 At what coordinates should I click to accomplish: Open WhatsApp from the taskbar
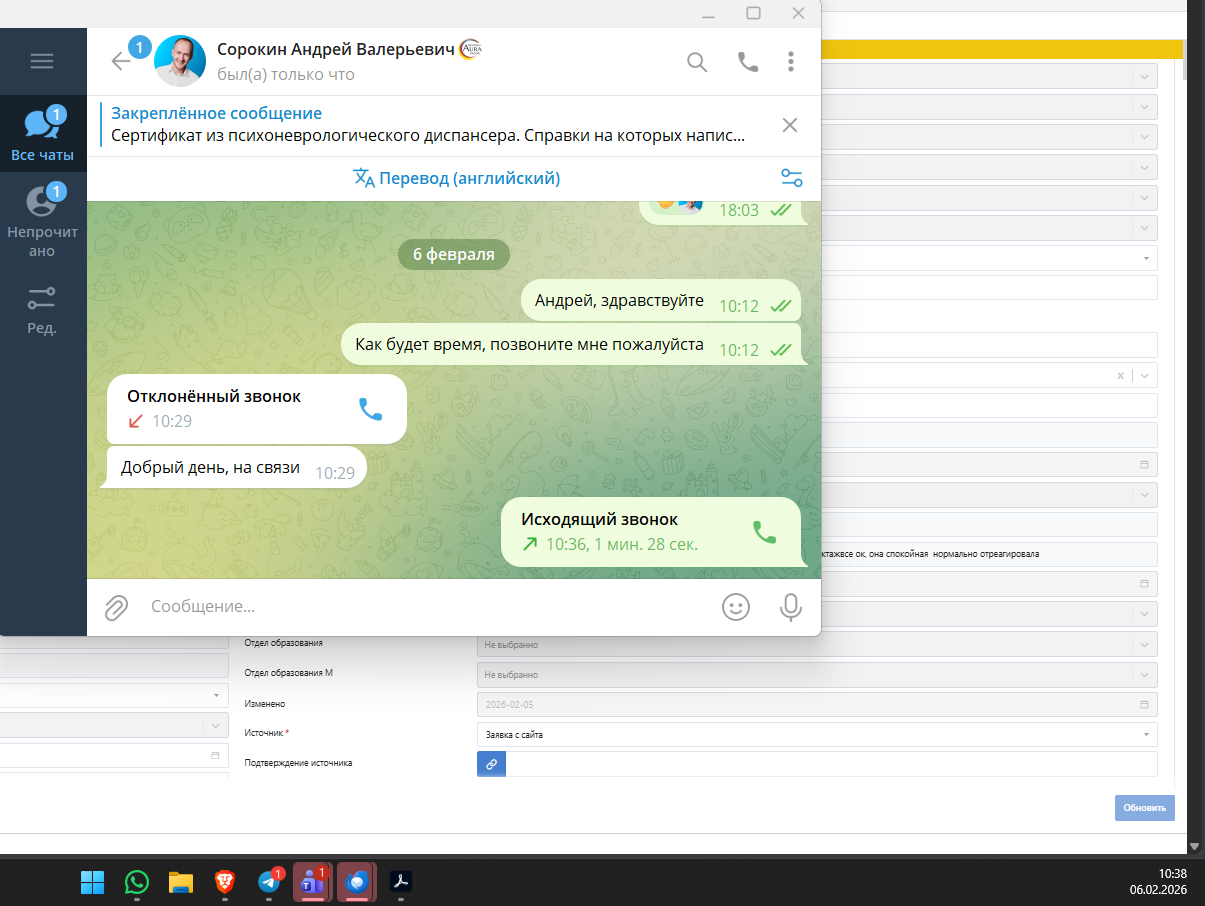click(136, 882)
